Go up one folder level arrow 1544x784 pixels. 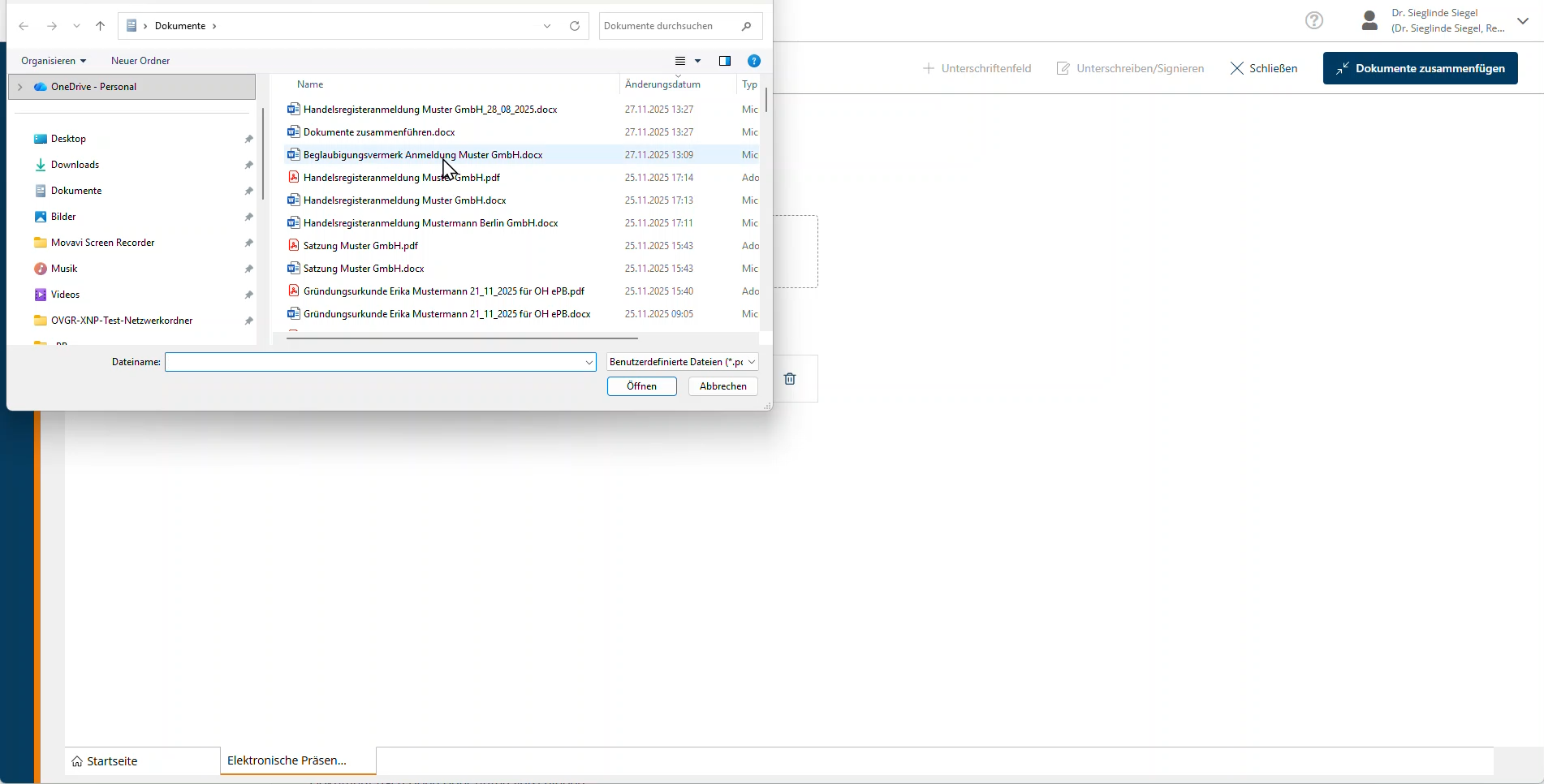[101, 26]
